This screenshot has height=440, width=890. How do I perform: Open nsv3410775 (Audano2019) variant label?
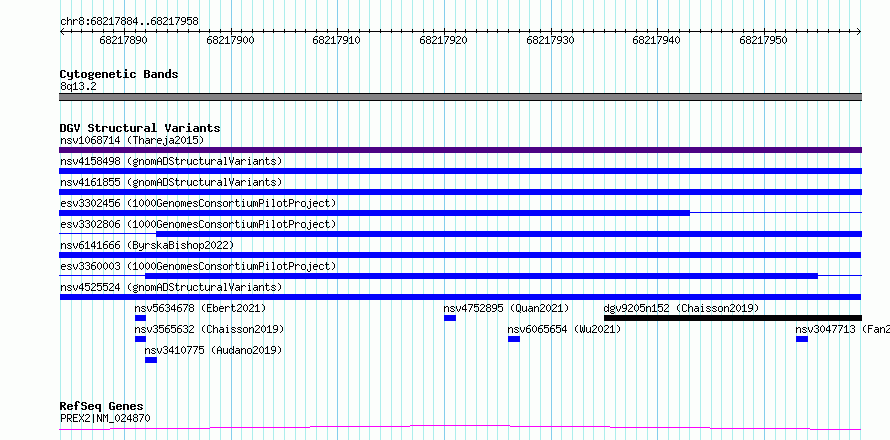(213, 350)
